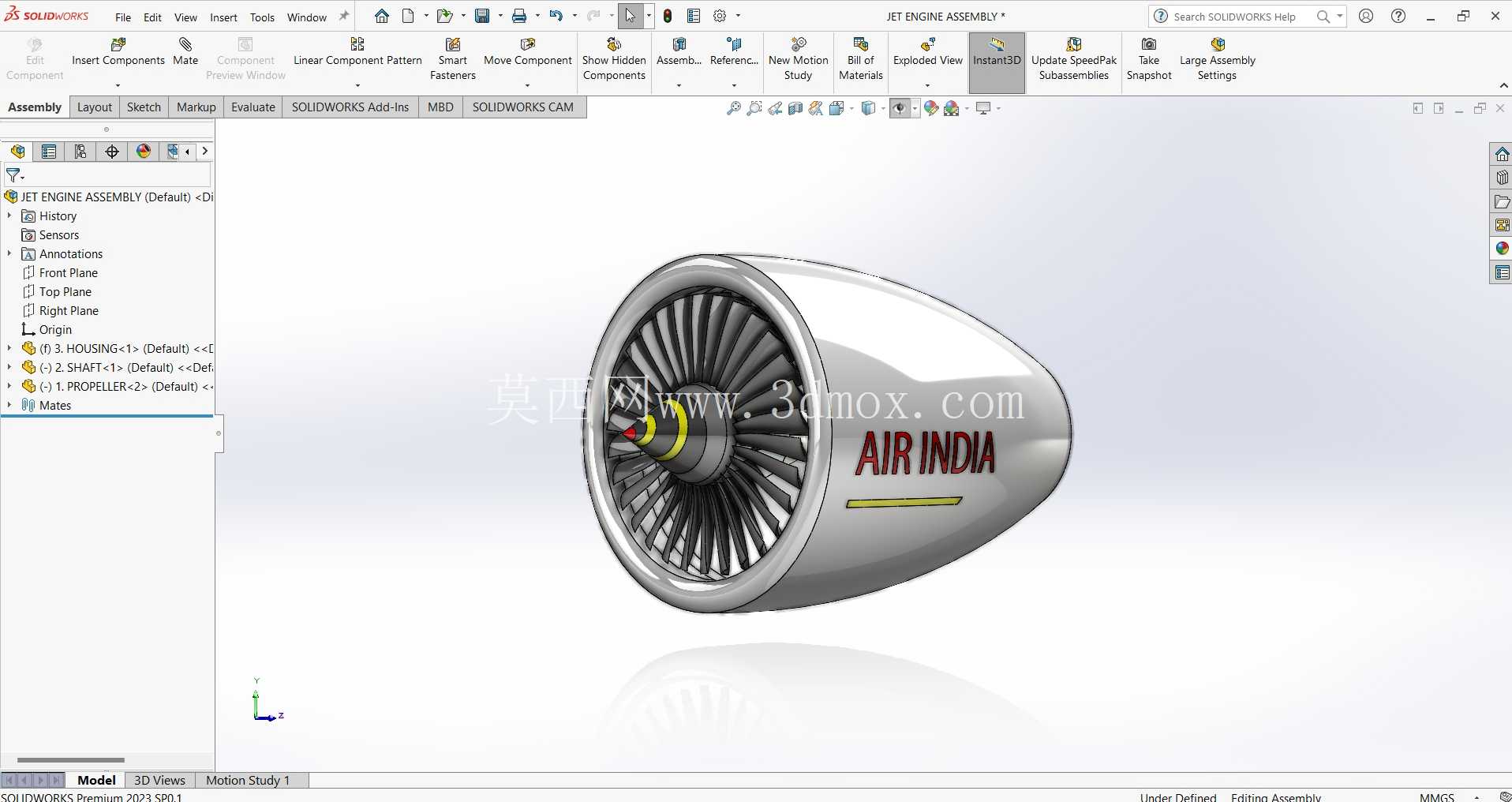Viewport: 1512px width, 802px height.
Task: Click the Home icon in the quick toolbar
Action: 382,16
